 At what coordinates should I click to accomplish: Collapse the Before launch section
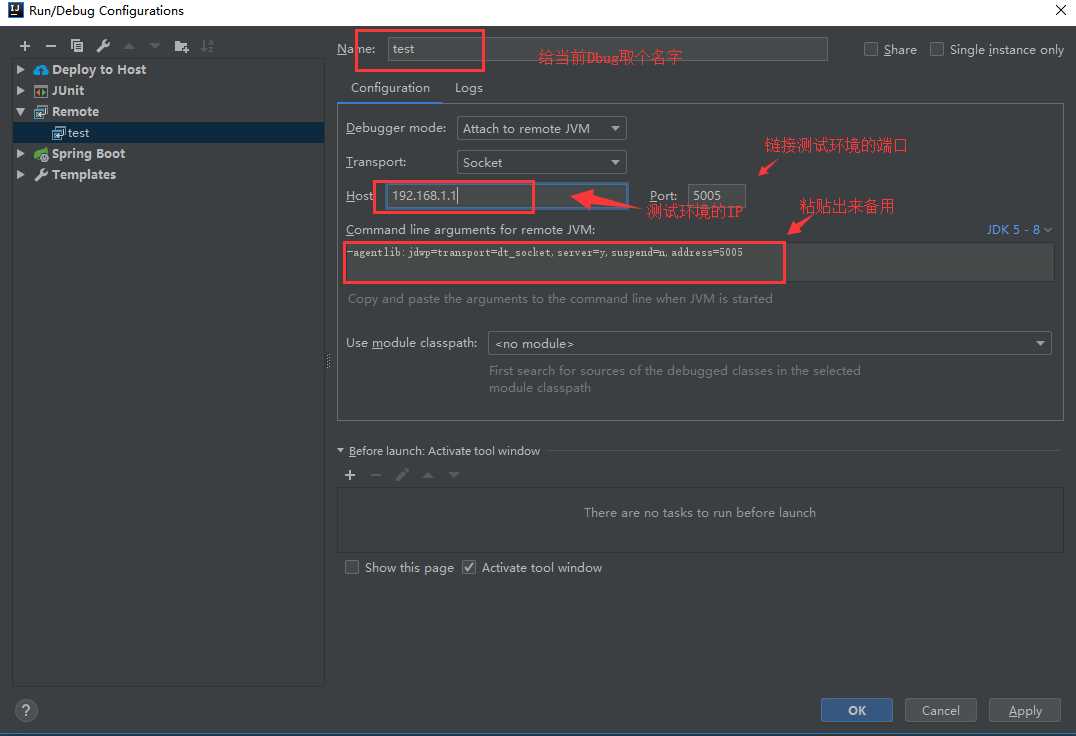pyautogui.click(x=340, y=451)
